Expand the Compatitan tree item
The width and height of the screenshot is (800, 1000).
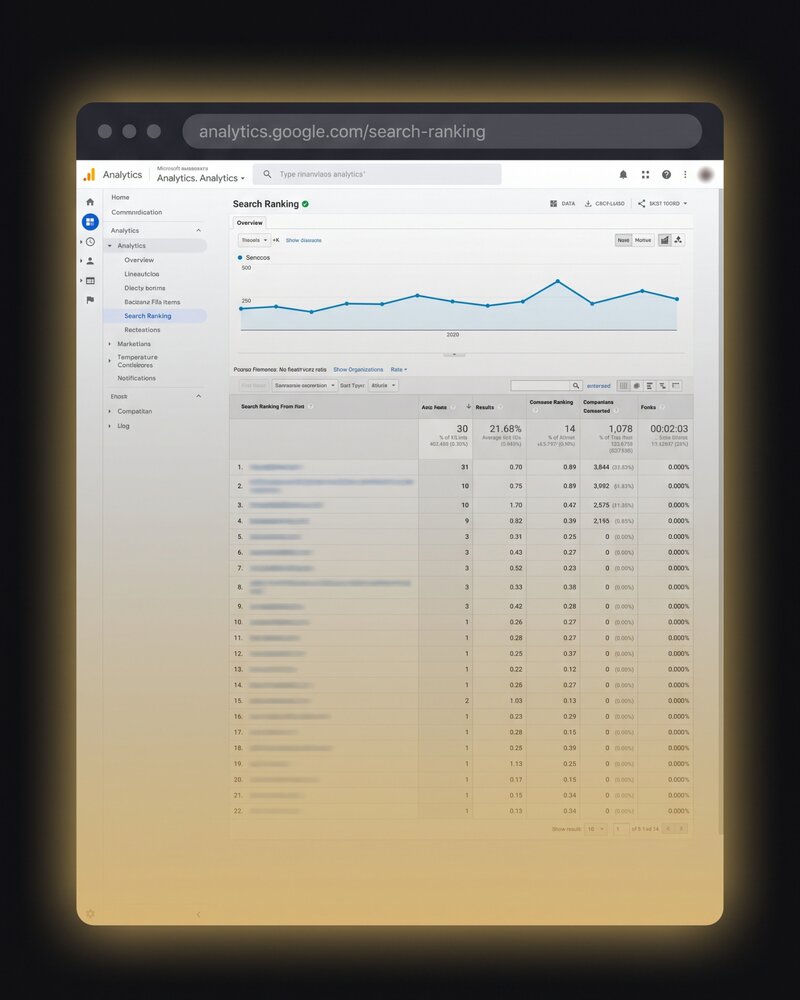point(110,411)
